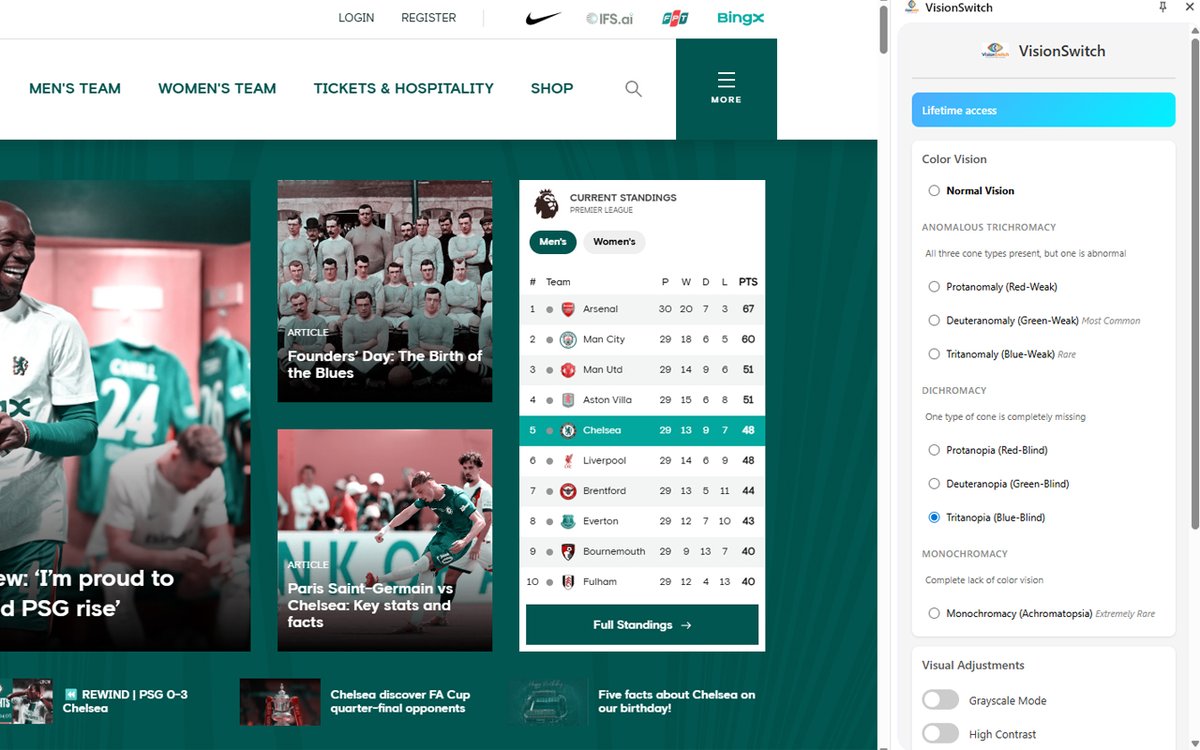This screenshot has width=1200, height=750.
Task: Click the 'CURRENT STANDINGS' heading
Action: [x=623, y=198]
